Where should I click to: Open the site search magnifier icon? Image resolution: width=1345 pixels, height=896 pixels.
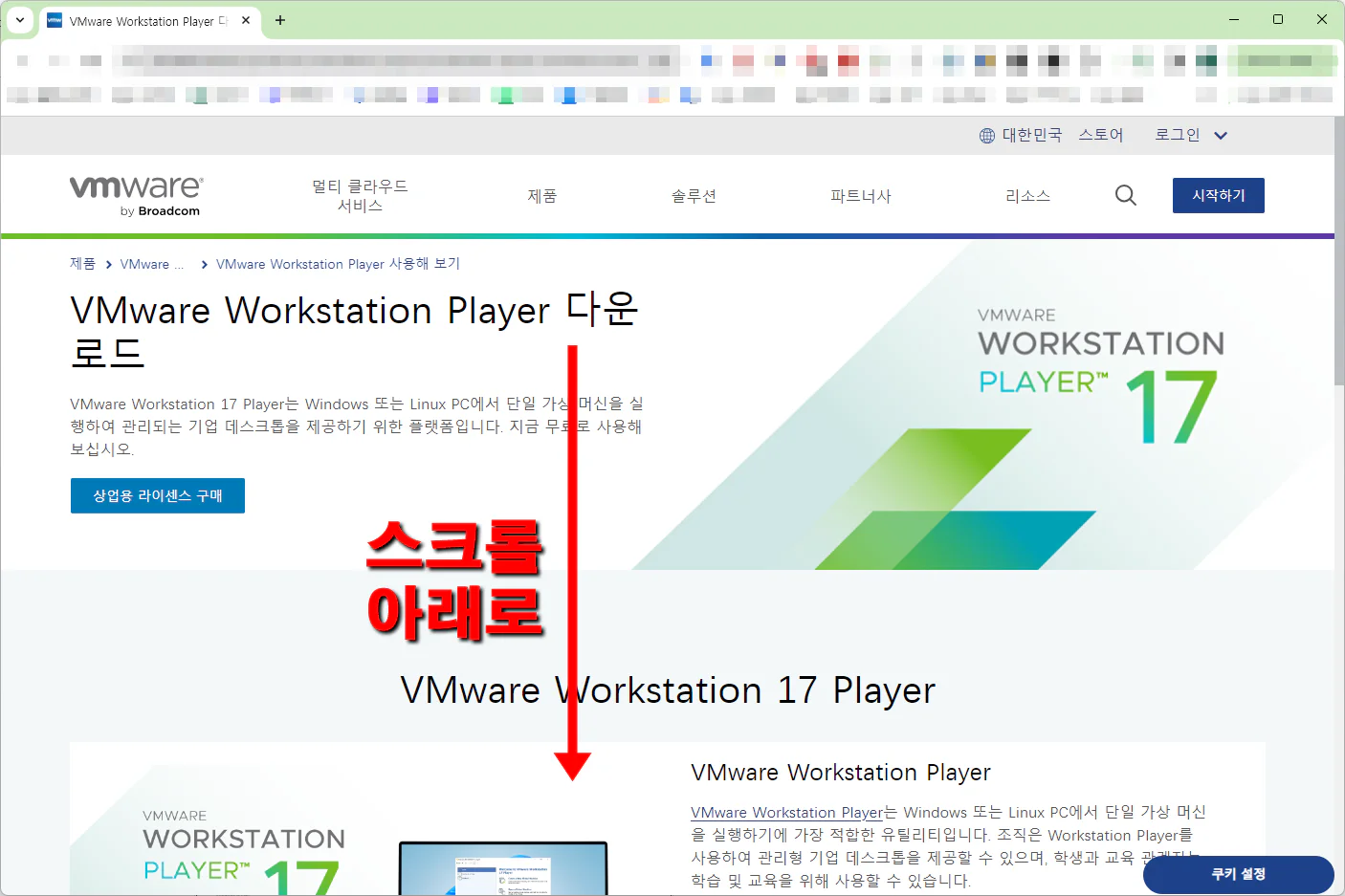click(1125, 195)
